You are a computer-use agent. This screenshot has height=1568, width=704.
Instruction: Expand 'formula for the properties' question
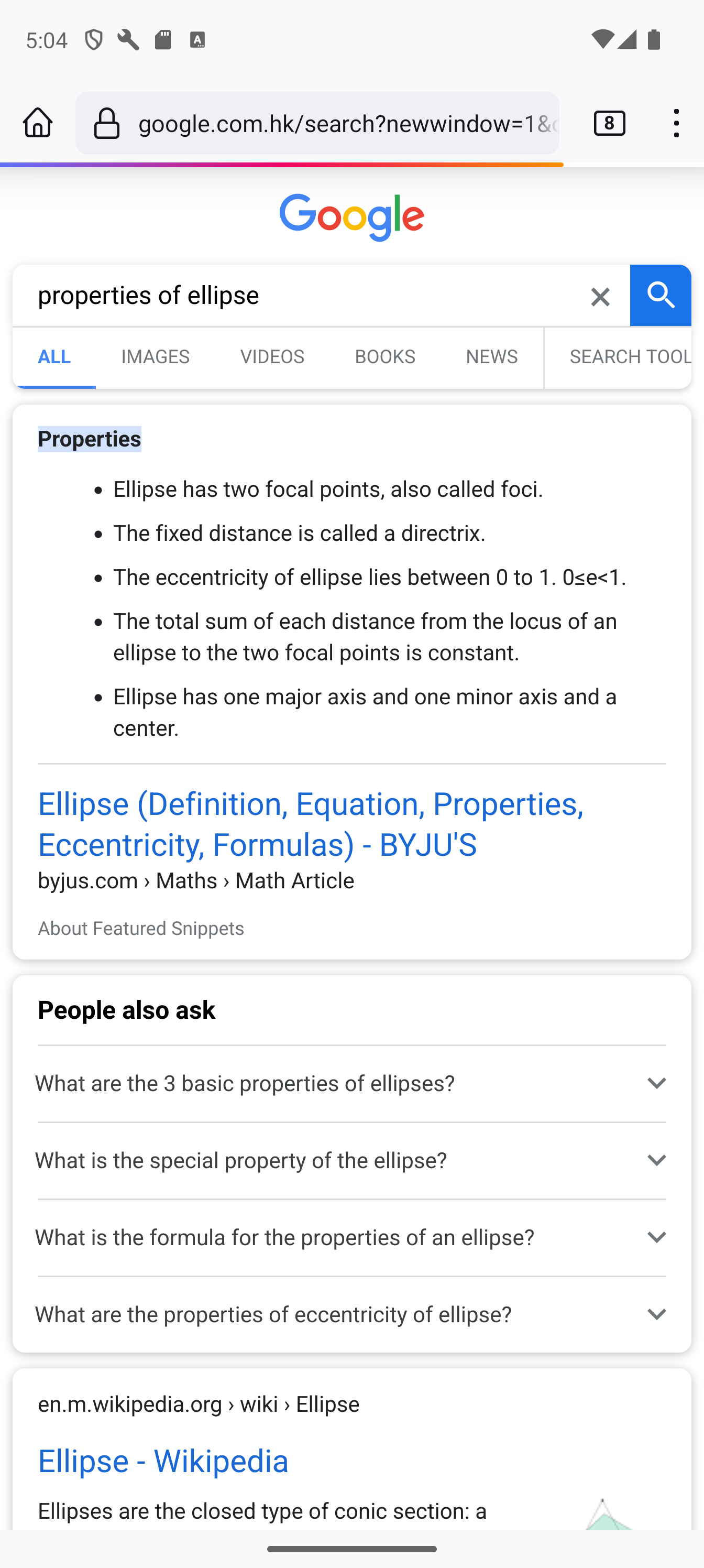[351, 1237]
